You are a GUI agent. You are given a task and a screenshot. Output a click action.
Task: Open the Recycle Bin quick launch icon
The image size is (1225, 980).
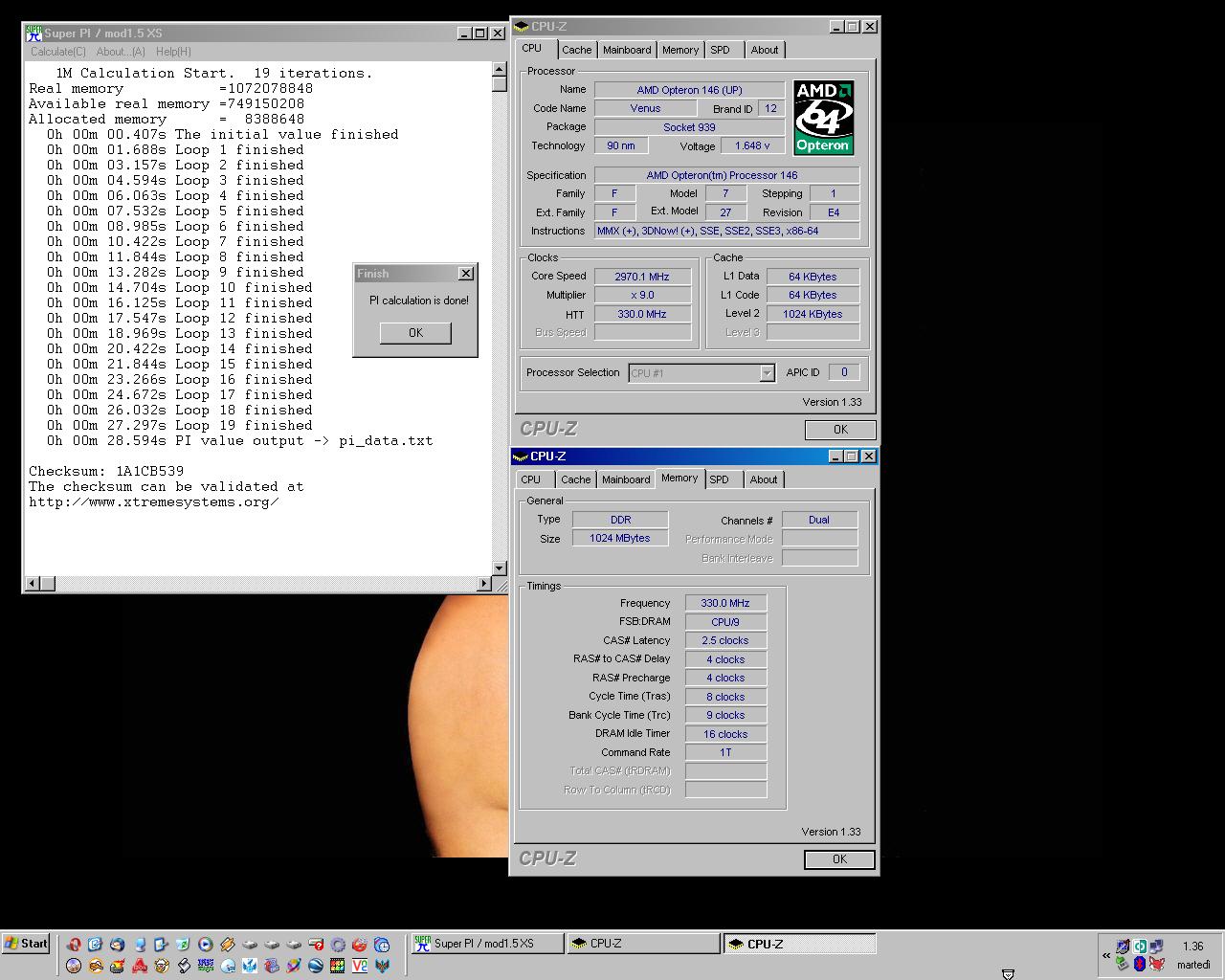184,945
